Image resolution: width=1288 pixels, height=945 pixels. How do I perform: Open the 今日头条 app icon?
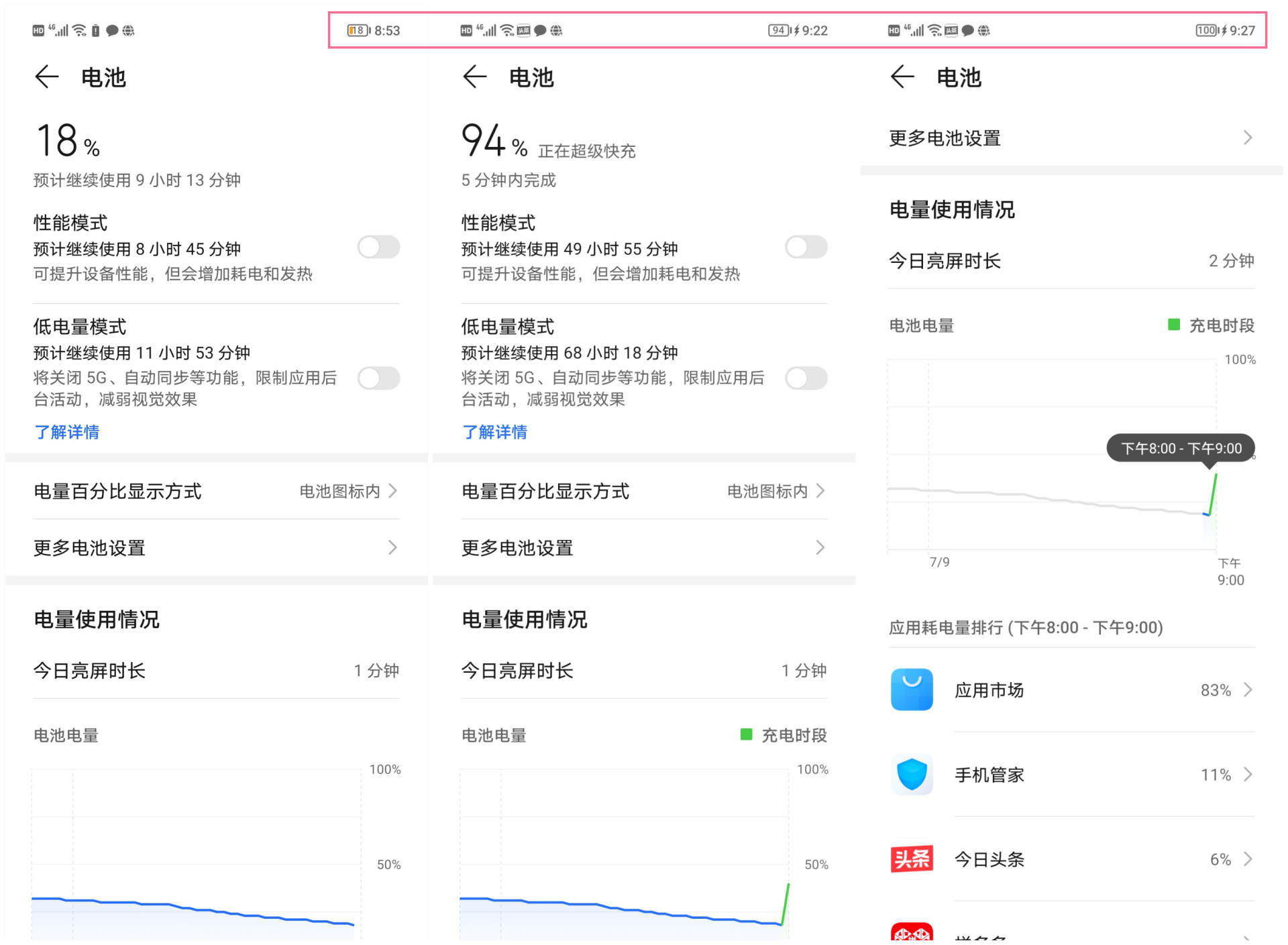[912, 858]
